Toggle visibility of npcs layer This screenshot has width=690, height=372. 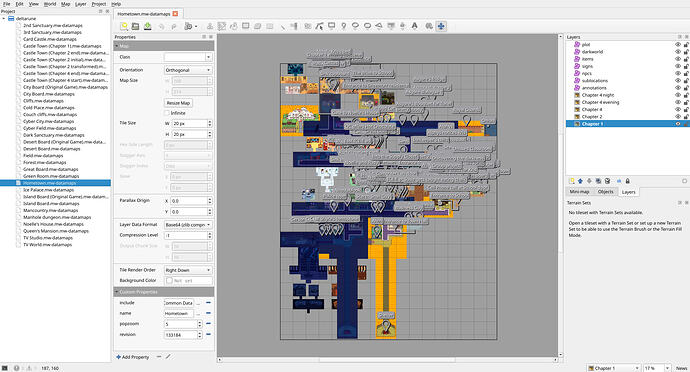(678, 74)
